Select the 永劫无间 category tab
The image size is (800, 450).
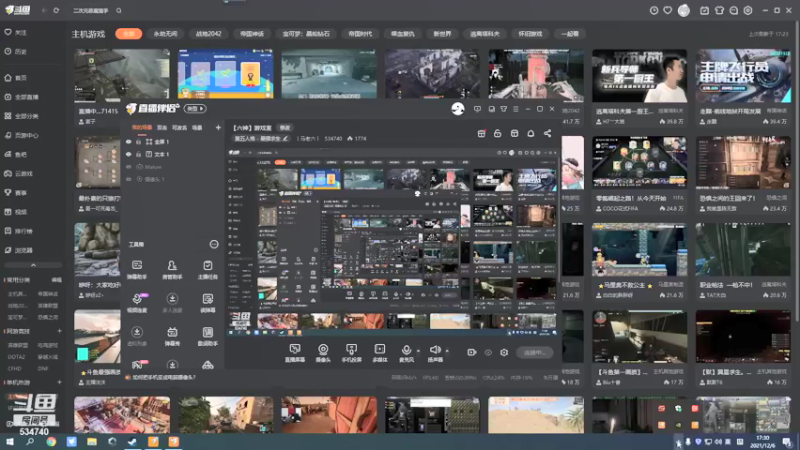[165, 34]
